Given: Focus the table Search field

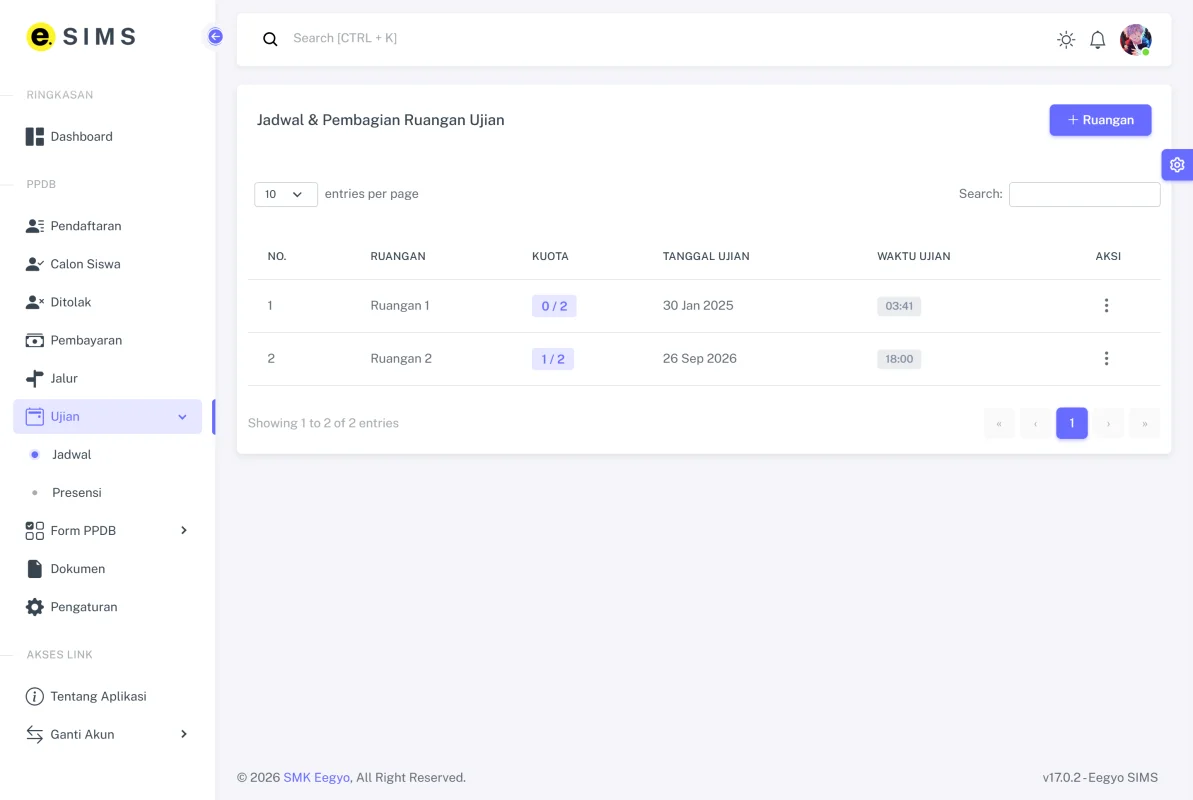Looking at the screenshot, I should click(x=1084, y=194).
